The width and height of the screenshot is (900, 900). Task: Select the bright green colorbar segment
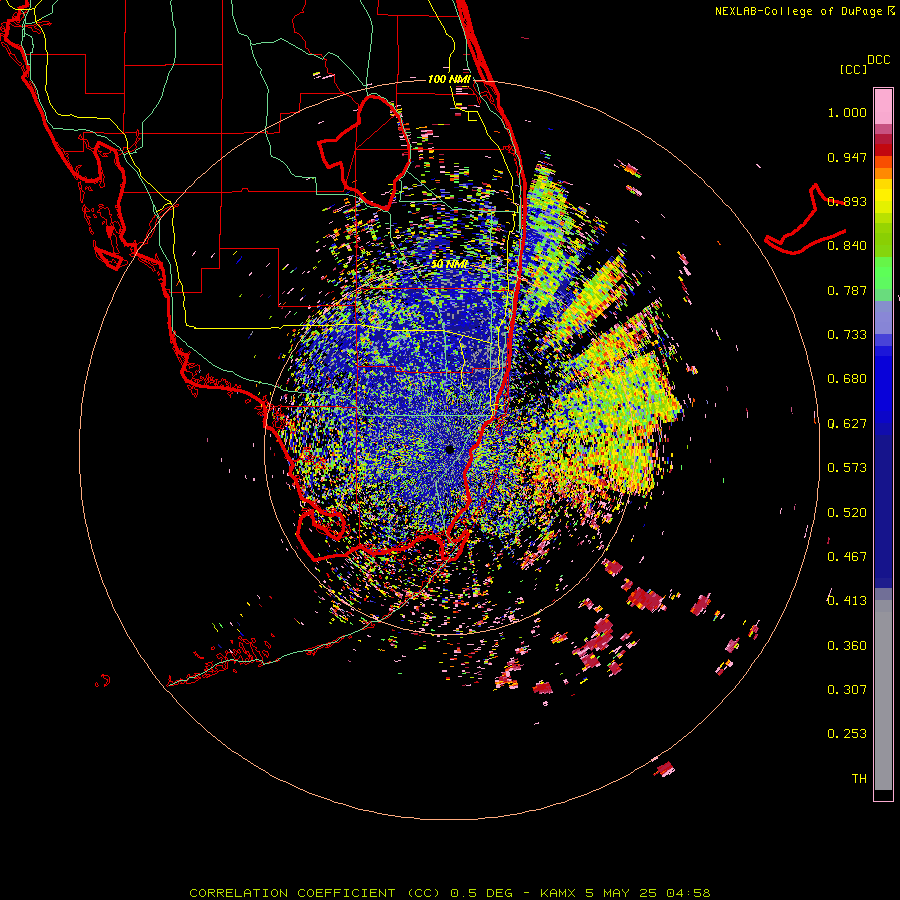coord(883,273)
